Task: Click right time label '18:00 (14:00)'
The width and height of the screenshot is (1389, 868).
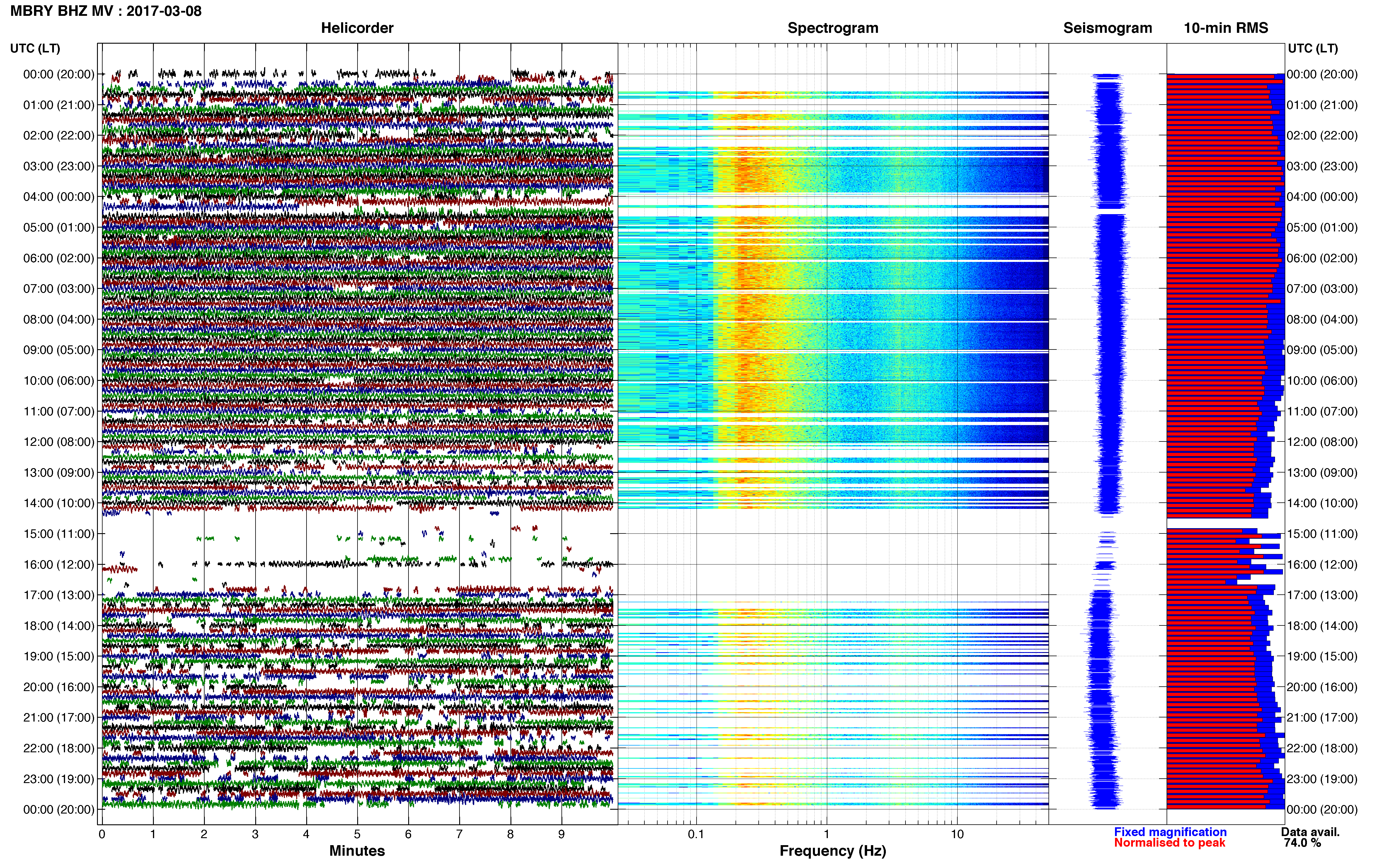Action: 1322,626
